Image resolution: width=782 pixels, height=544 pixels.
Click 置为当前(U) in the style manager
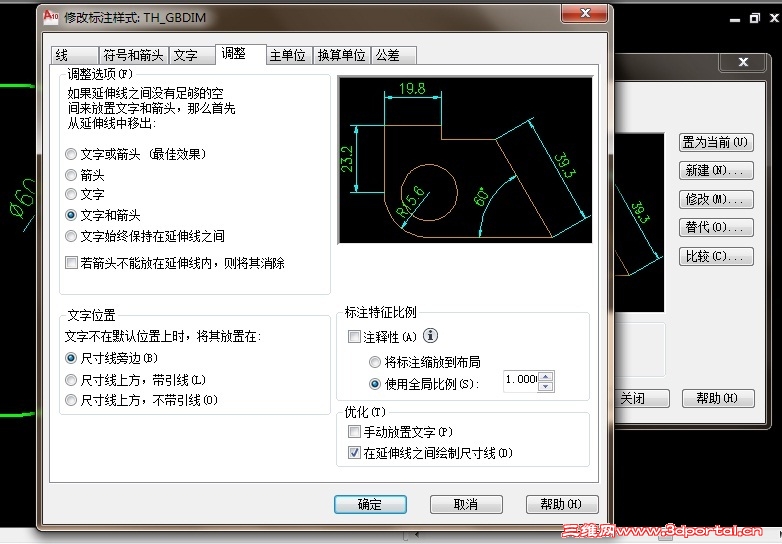click(x=716, y=143)
